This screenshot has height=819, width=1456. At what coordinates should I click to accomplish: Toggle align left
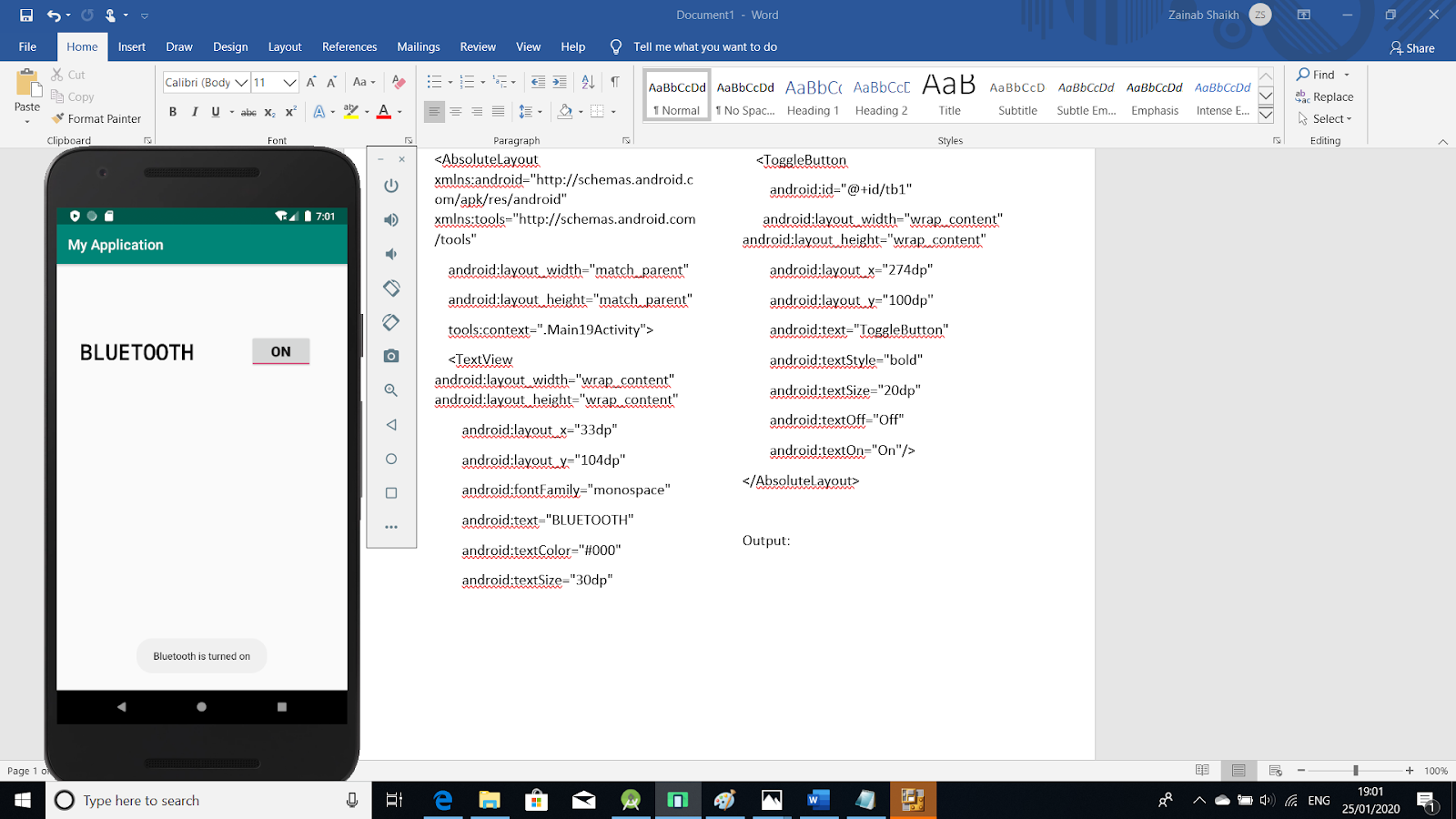coord(434,112)
